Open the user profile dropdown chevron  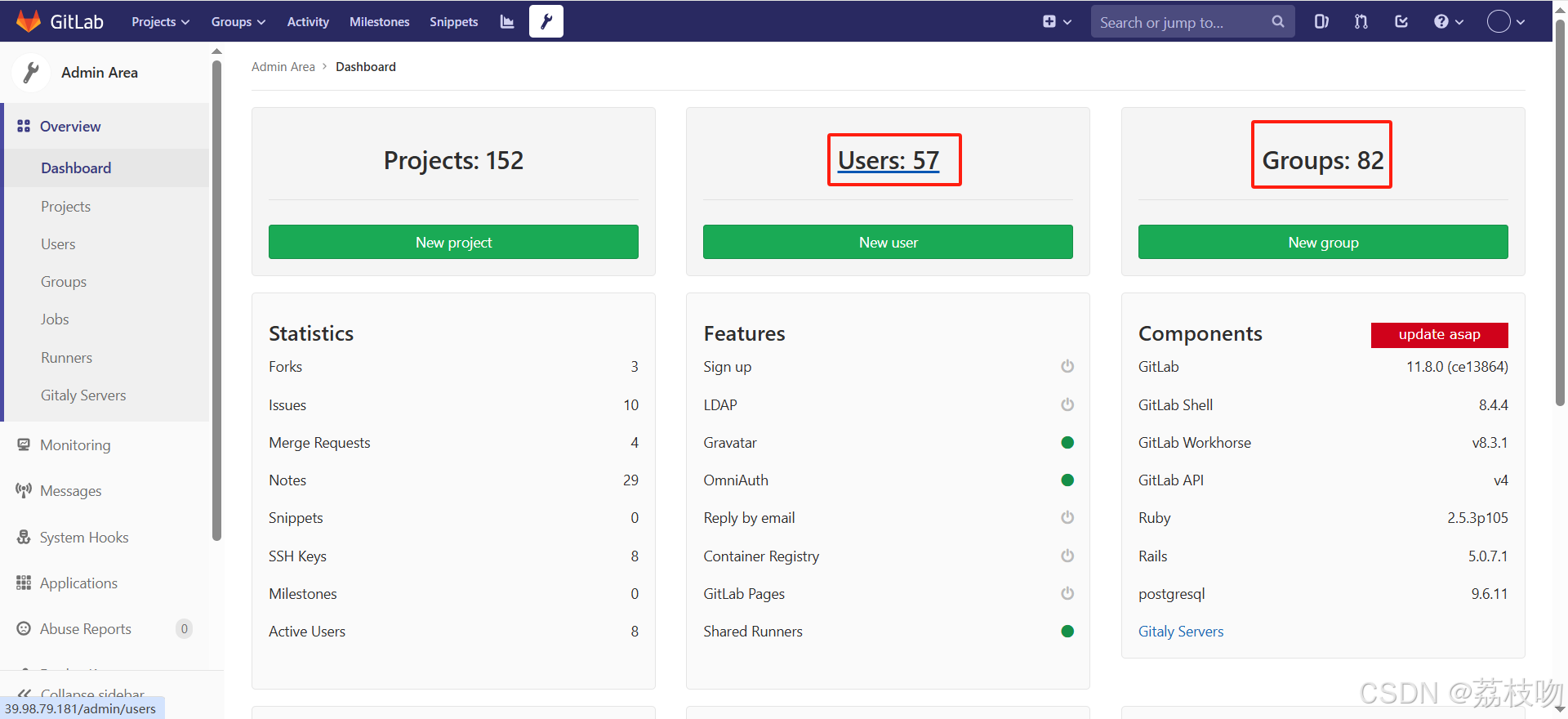coord(1521,22)
